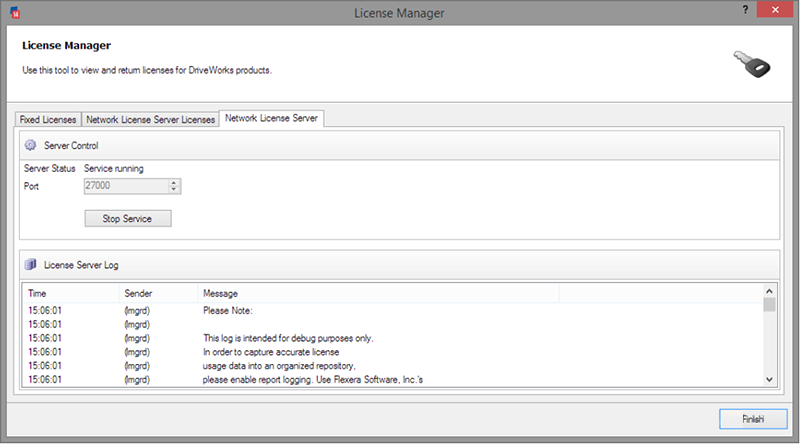This screenshot has height=444, width=800.
Task: Click the Server Control gear icon
Action: pyautogui.click(x=30, y=145)
